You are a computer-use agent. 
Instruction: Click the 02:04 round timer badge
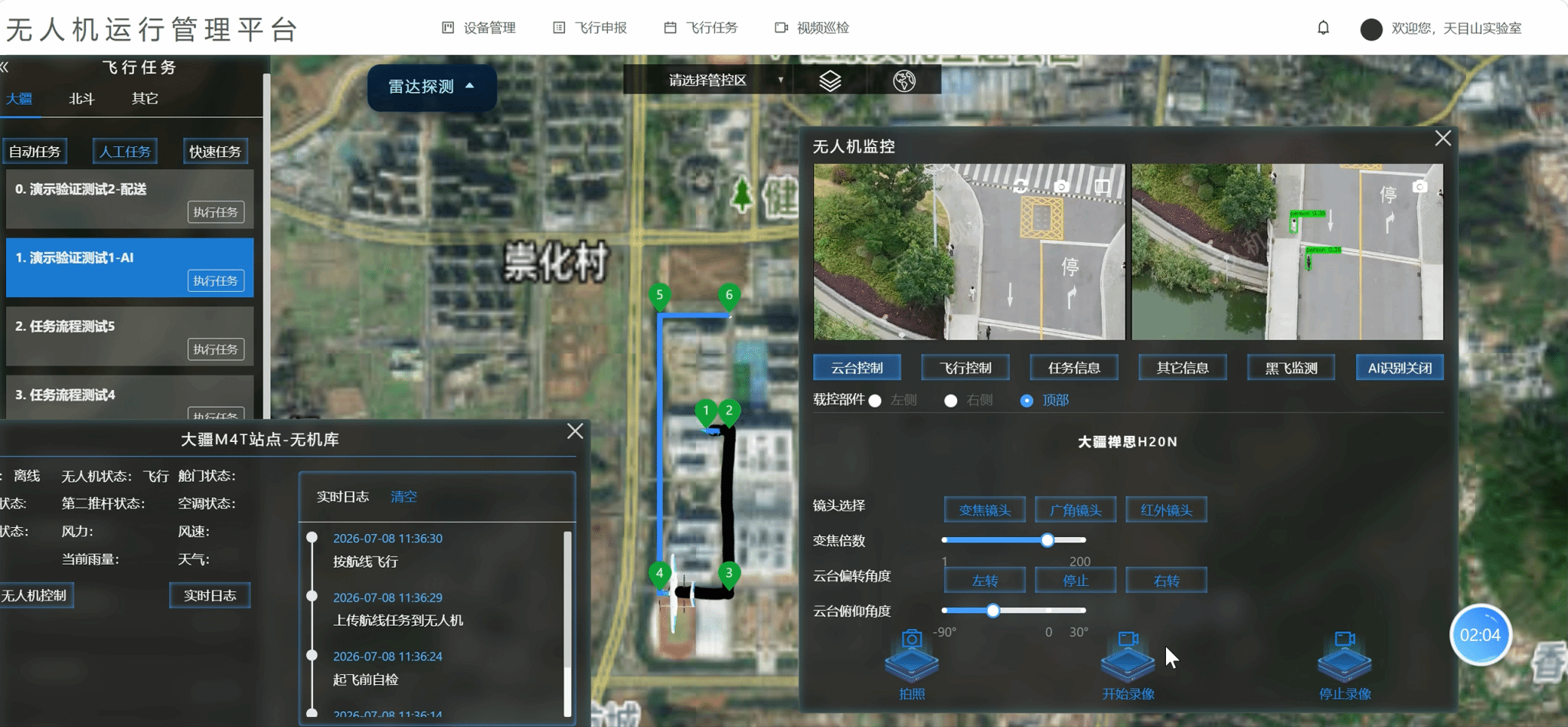coord(1480,635)
